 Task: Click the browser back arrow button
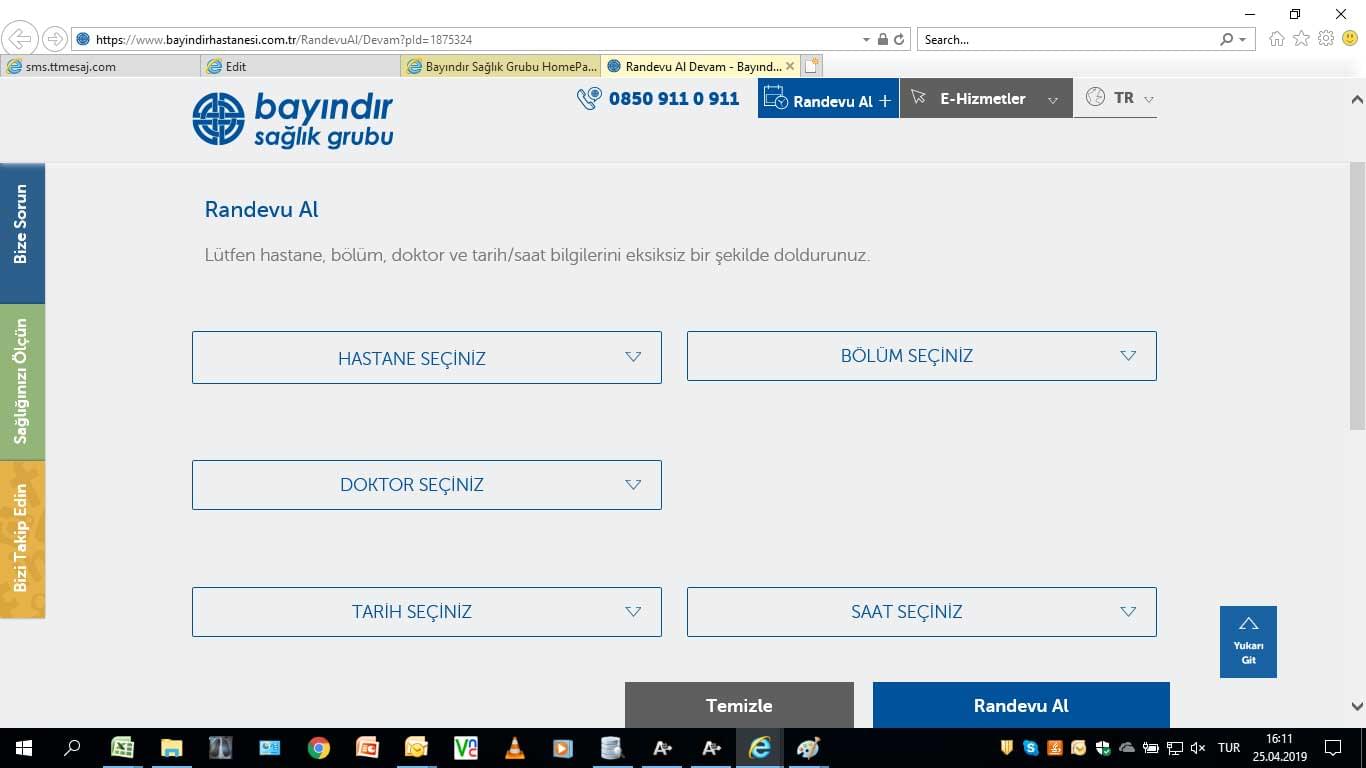click(x=20, y=40)
